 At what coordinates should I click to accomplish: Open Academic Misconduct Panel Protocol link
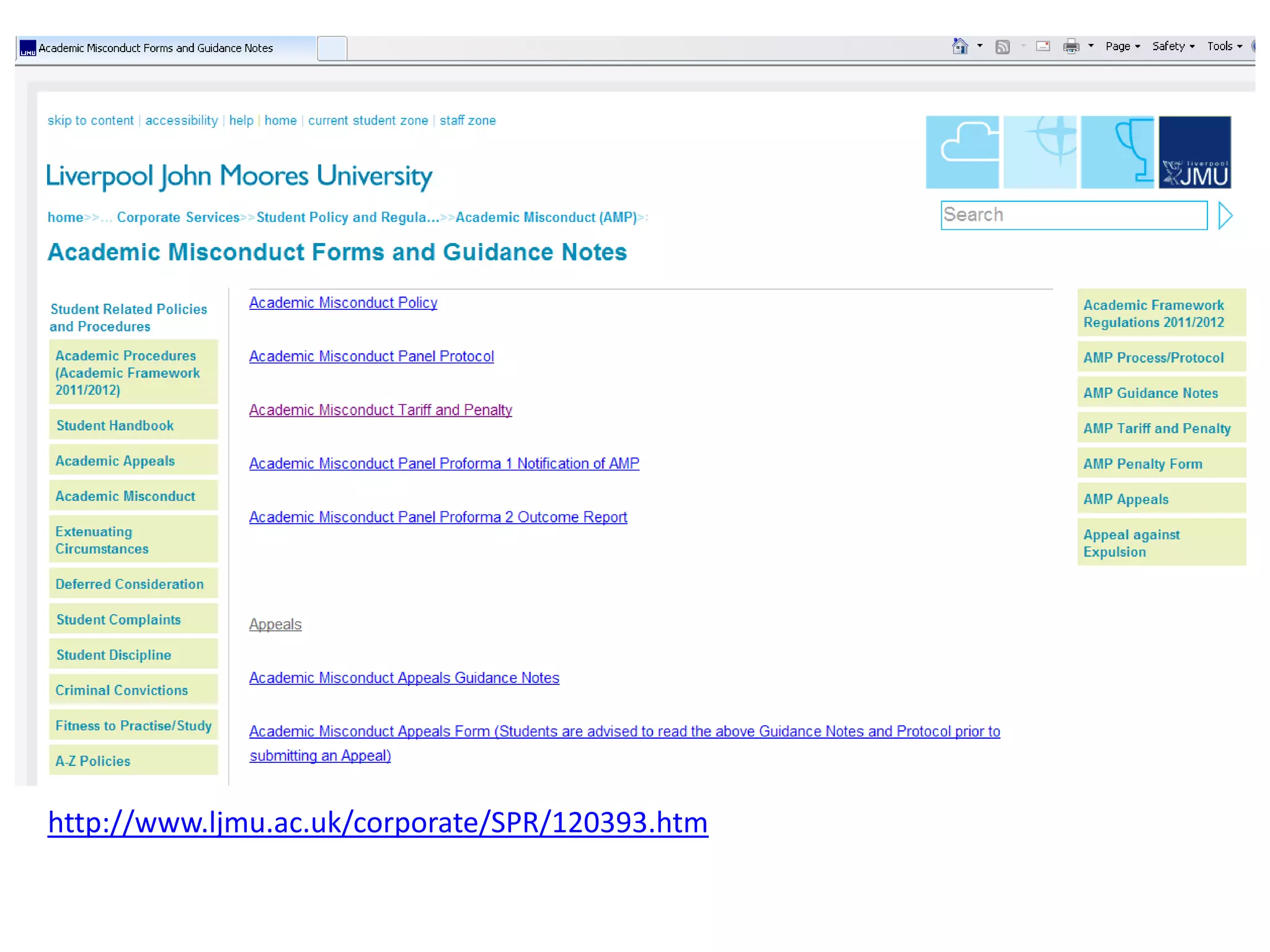371,356
